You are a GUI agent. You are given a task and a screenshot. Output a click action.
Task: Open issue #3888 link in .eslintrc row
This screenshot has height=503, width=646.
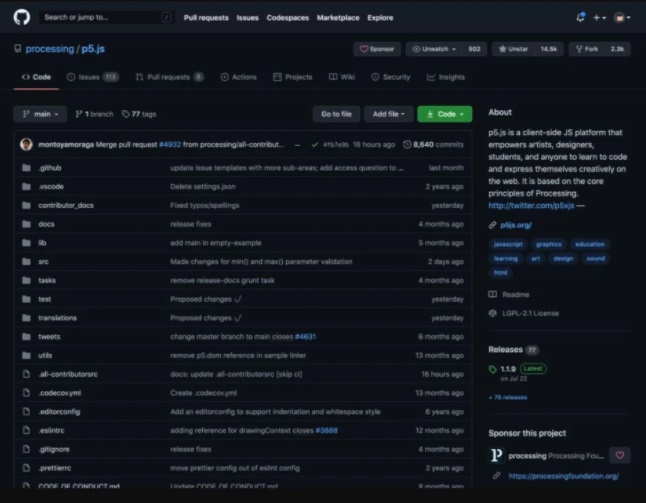(x=326, y=430)
